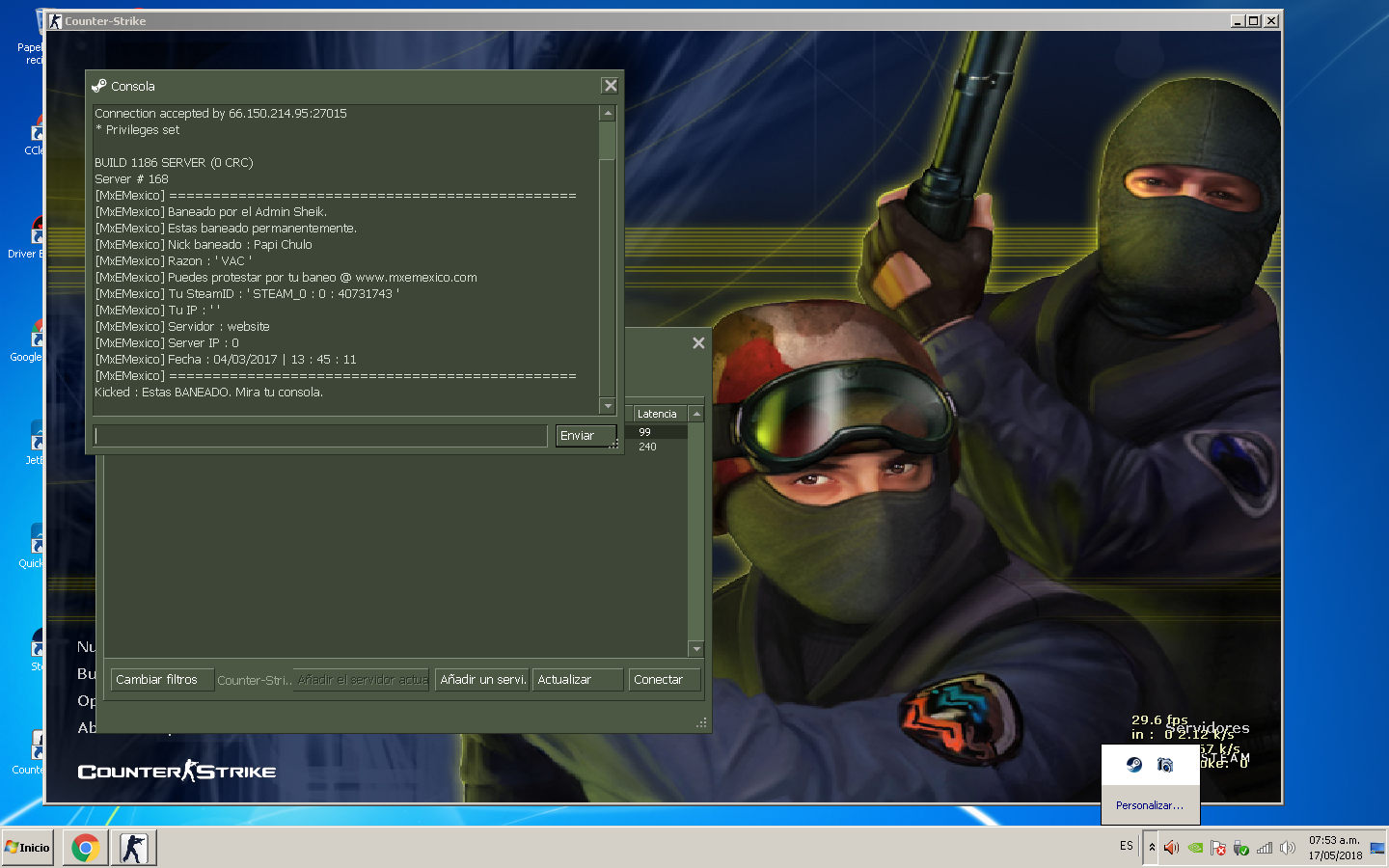This screenshot has width=1389, height=868.
Task: Open Action Center flag icon
Action: click(x=1218, y=848)
